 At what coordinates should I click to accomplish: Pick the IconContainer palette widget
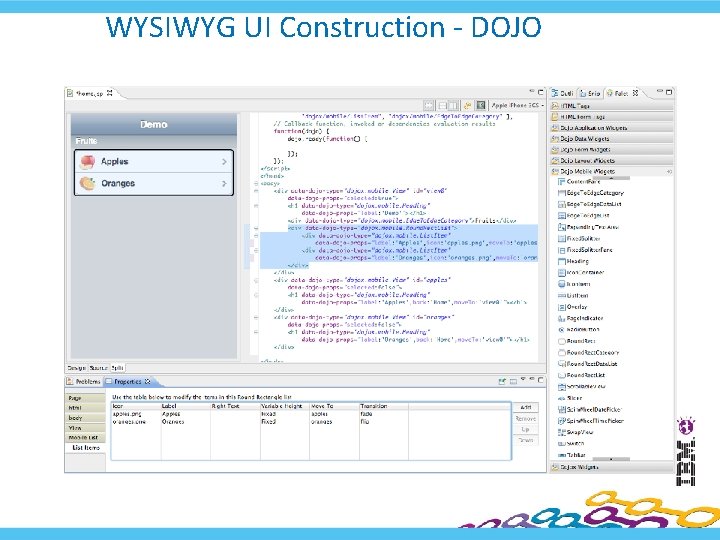[581, 273]
